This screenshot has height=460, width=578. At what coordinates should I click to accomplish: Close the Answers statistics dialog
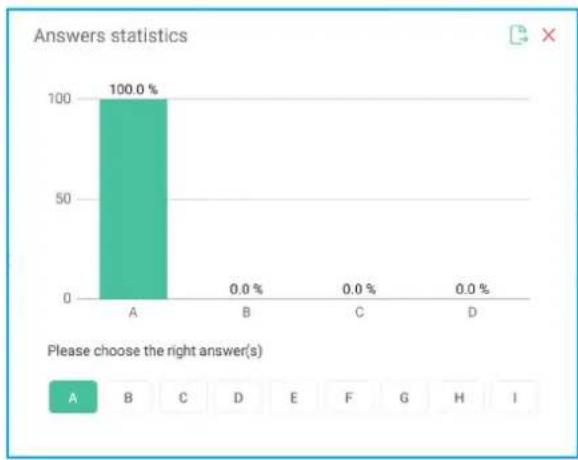[x=549, y=35]
